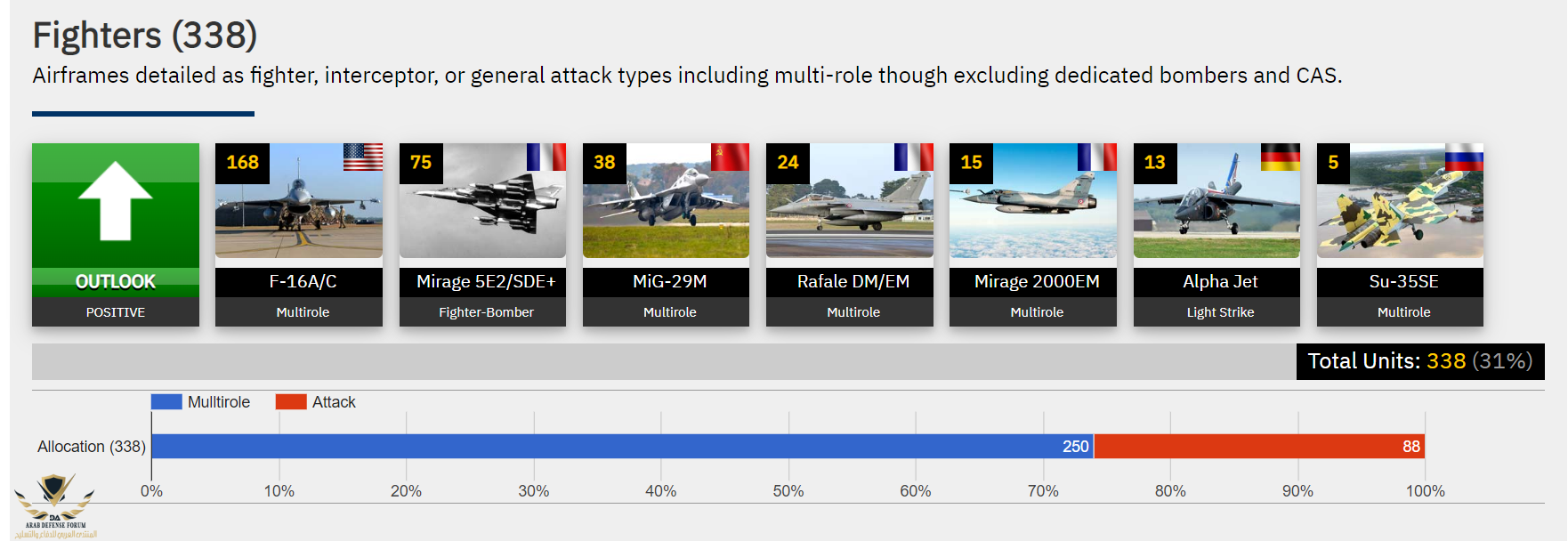Click the Total Units 338 badge
Image resolution: width=1568 pixels, height=541 pixels.
[x=1419, y=361]
